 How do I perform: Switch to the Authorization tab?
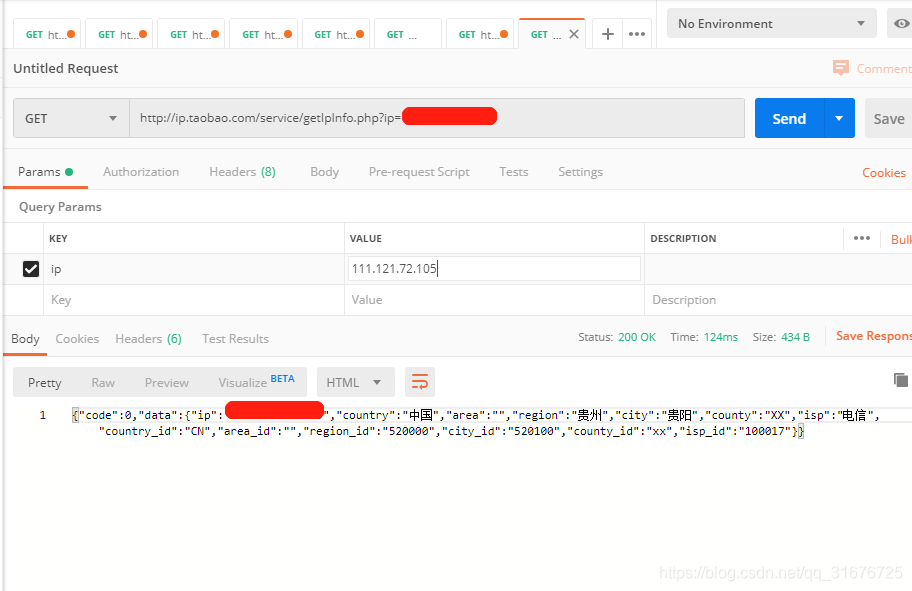(141, 172)
